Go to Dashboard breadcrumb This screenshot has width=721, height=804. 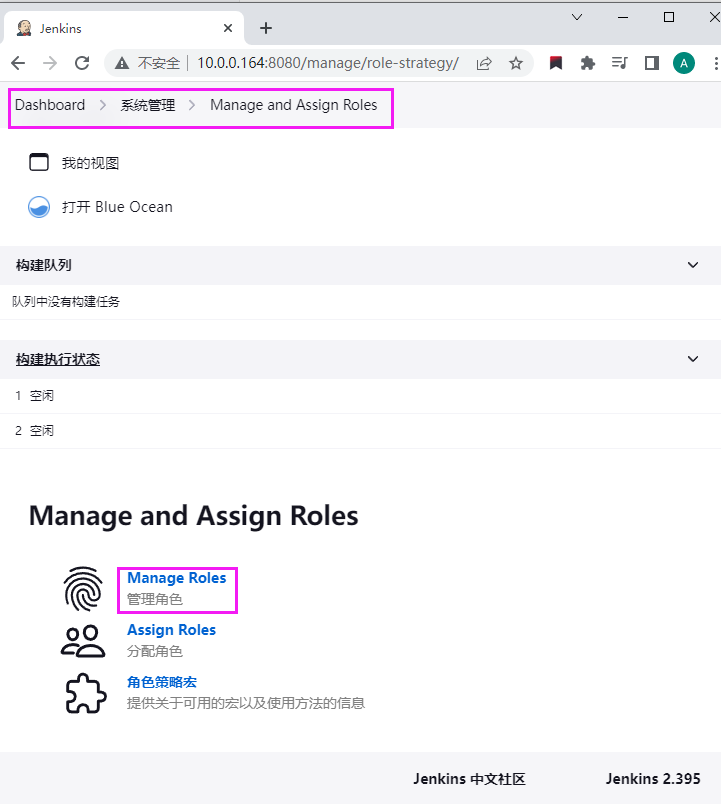50,105
